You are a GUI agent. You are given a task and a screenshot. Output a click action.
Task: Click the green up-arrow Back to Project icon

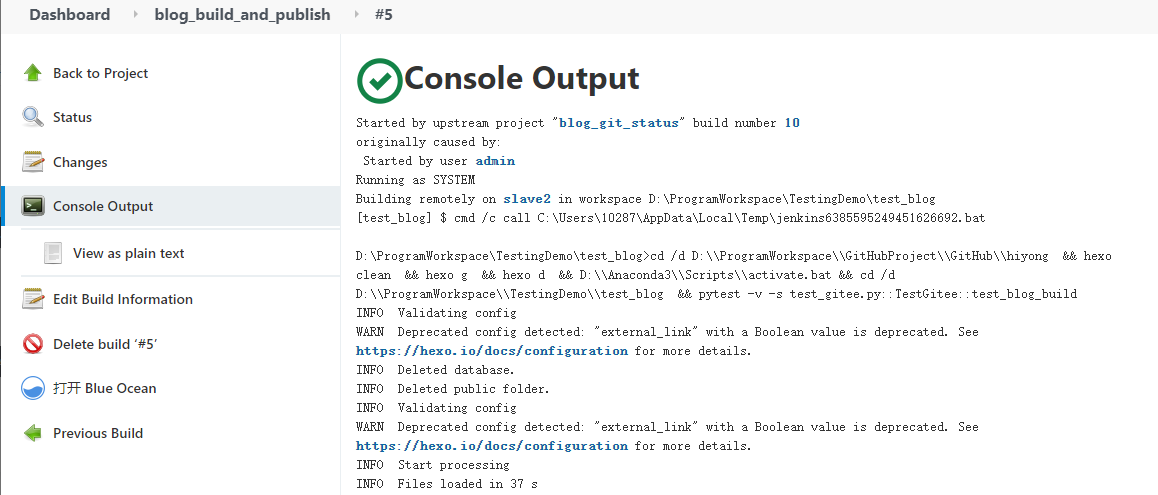[32, 72]
